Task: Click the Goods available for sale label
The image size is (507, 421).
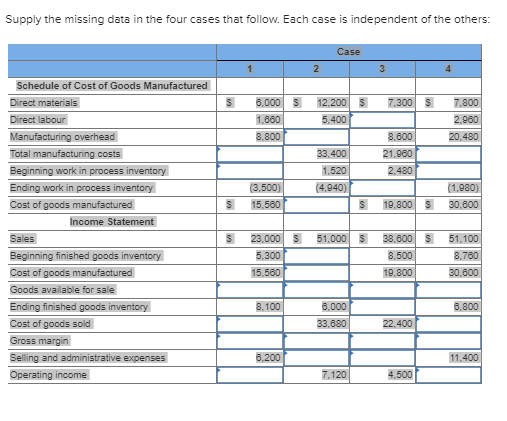Action: tap(62, 290)
